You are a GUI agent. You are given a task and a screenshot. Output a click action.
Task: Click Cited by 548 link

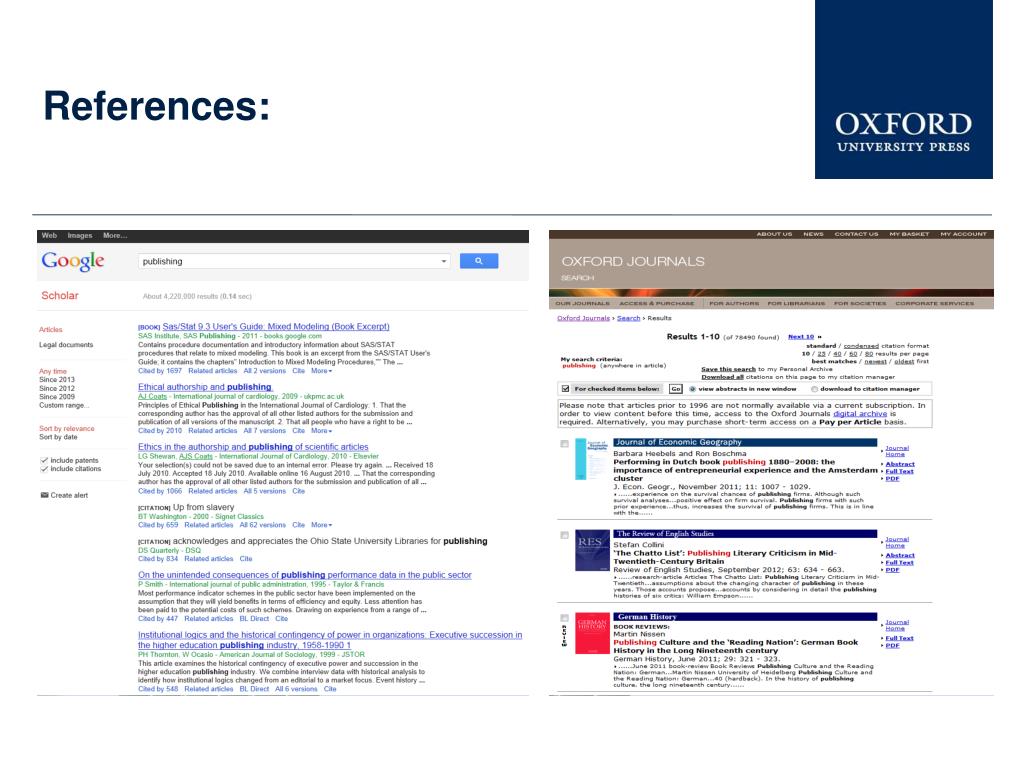click(158, 689)
